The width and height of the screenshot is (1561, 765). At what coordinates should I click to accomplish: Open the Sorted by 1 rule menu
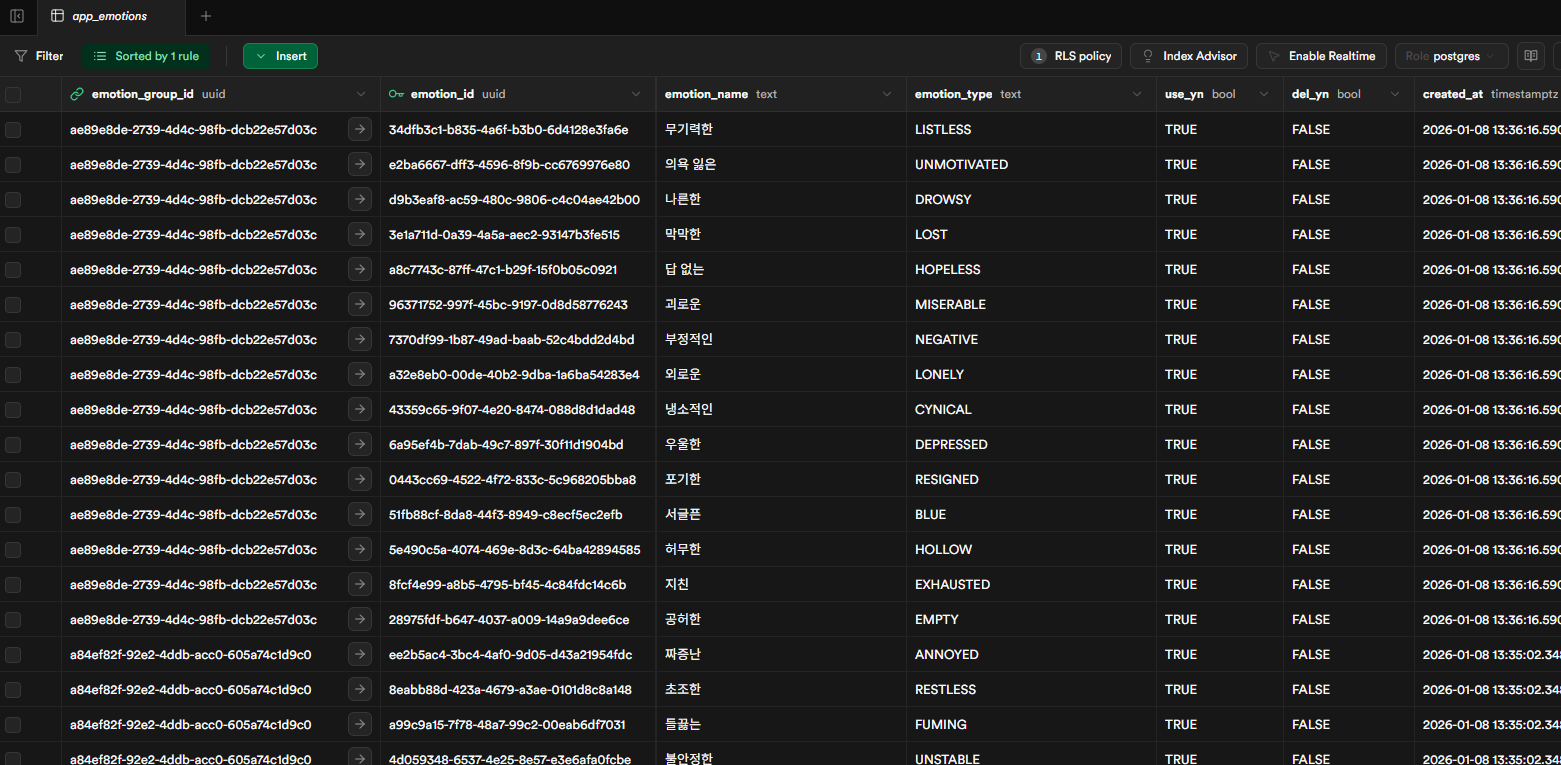click(146, 56)
